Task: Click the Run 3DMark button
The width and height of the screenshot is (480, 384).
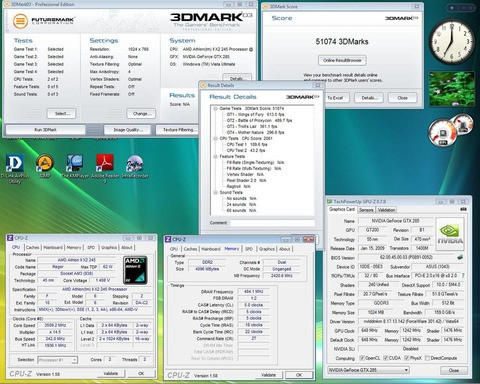Action: [x=46, y=130]
